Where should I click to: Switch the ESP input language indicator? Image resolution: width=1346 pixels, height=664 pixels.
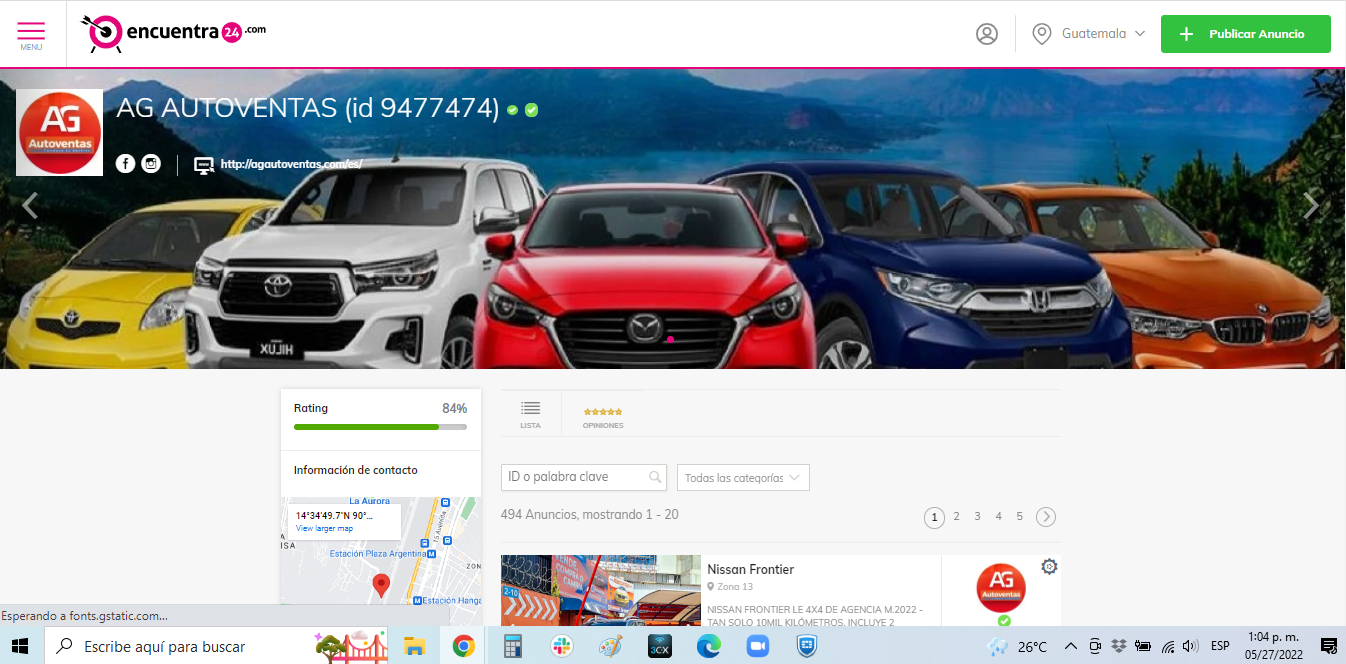pyautogui.click(x=1220, y=646)
